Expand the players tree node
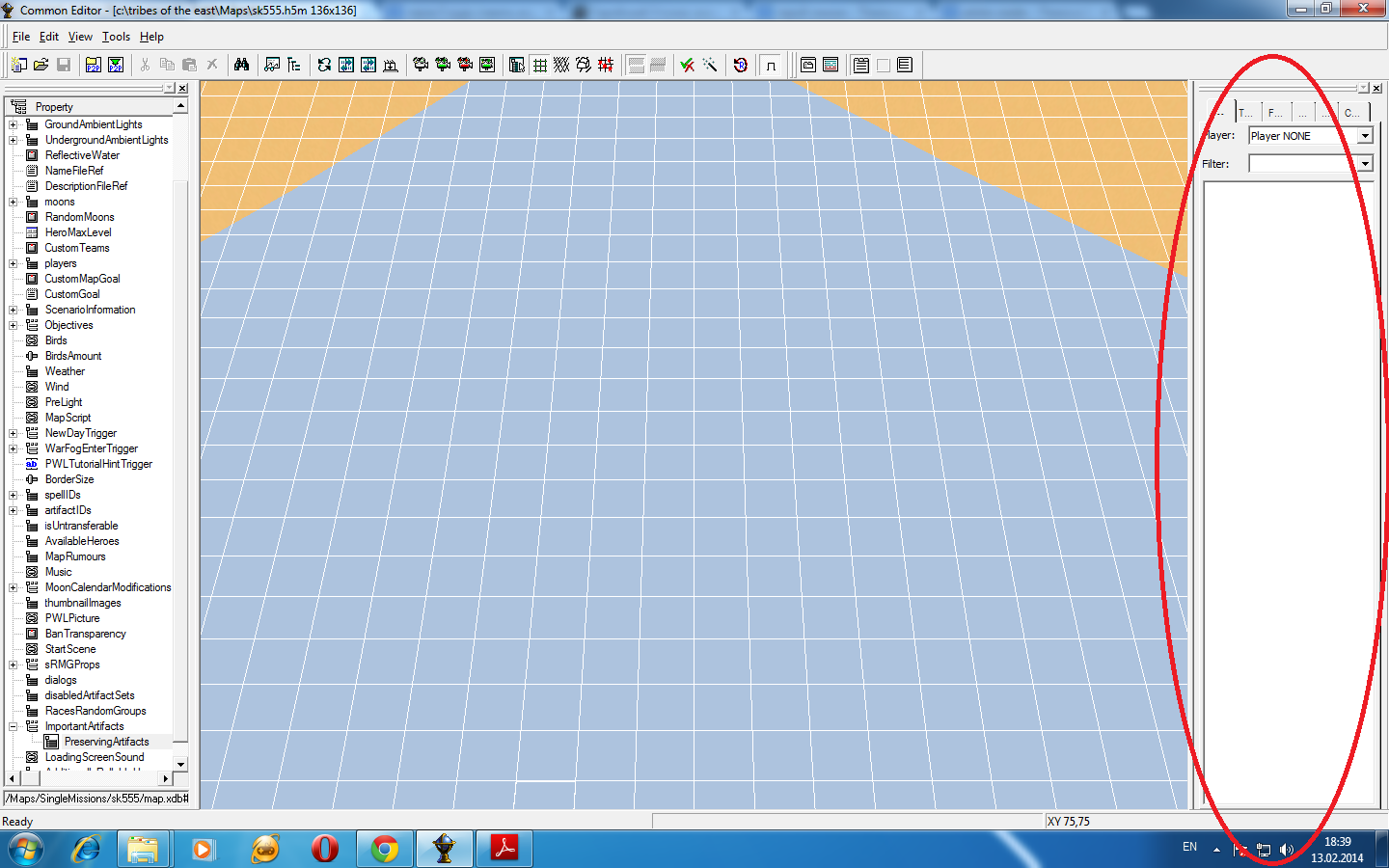 click(13, 263)
